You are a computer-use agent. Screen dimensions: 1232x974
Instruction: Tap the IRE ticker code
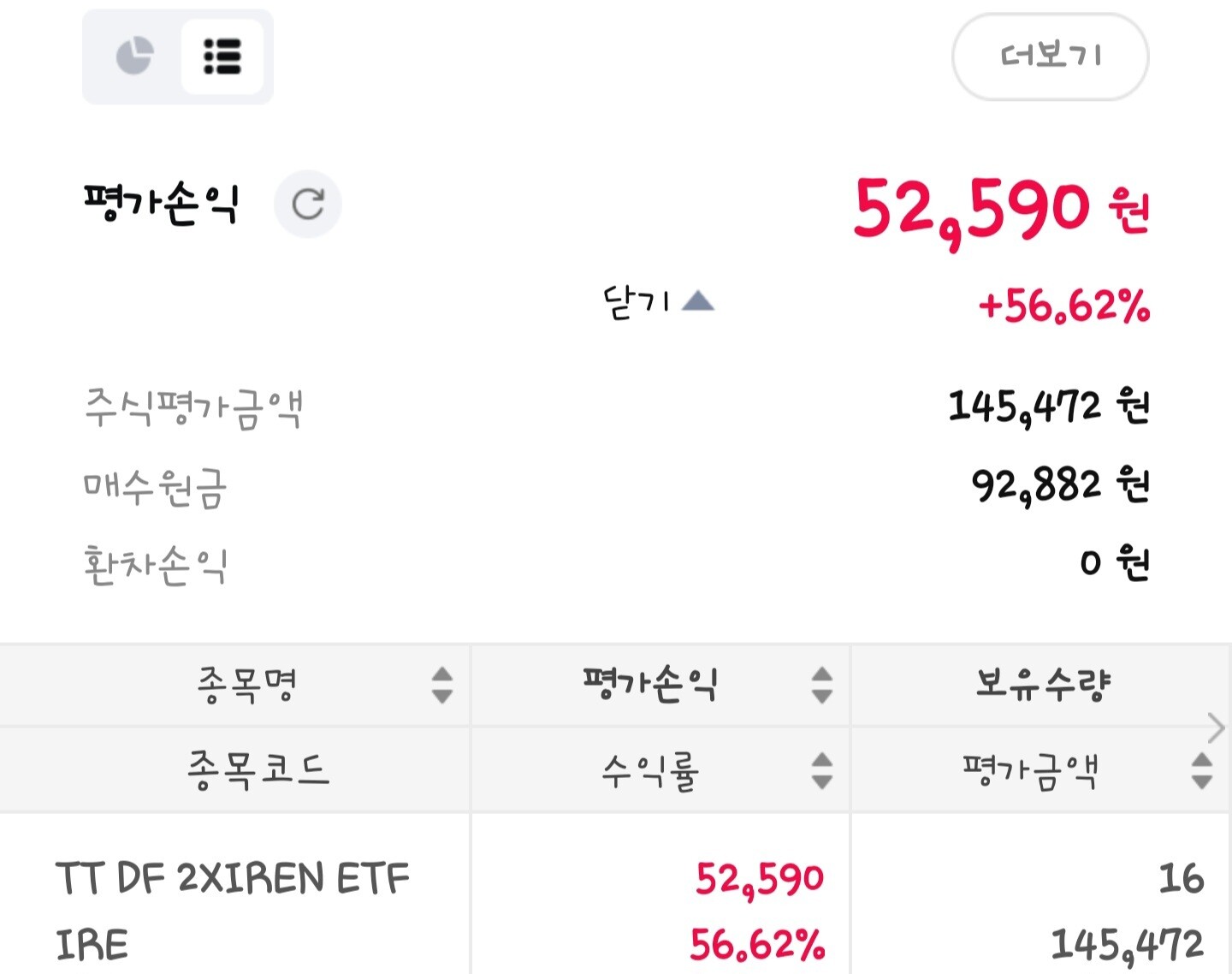point(92,946)
